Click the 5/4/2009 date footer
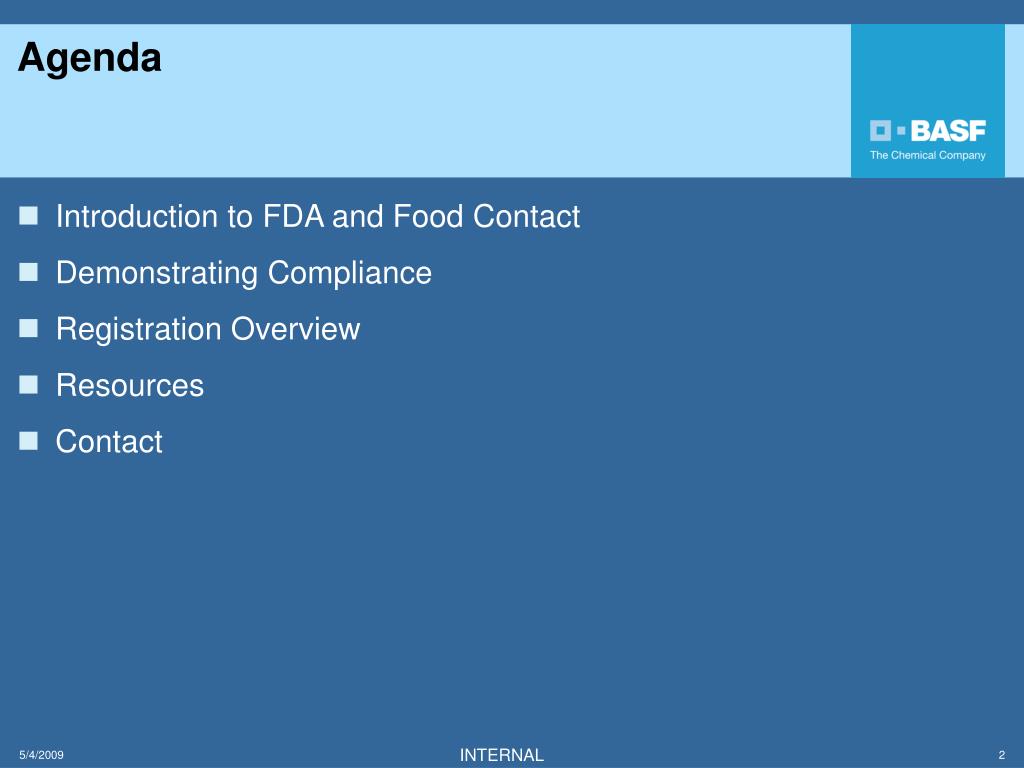 (41, 755)
